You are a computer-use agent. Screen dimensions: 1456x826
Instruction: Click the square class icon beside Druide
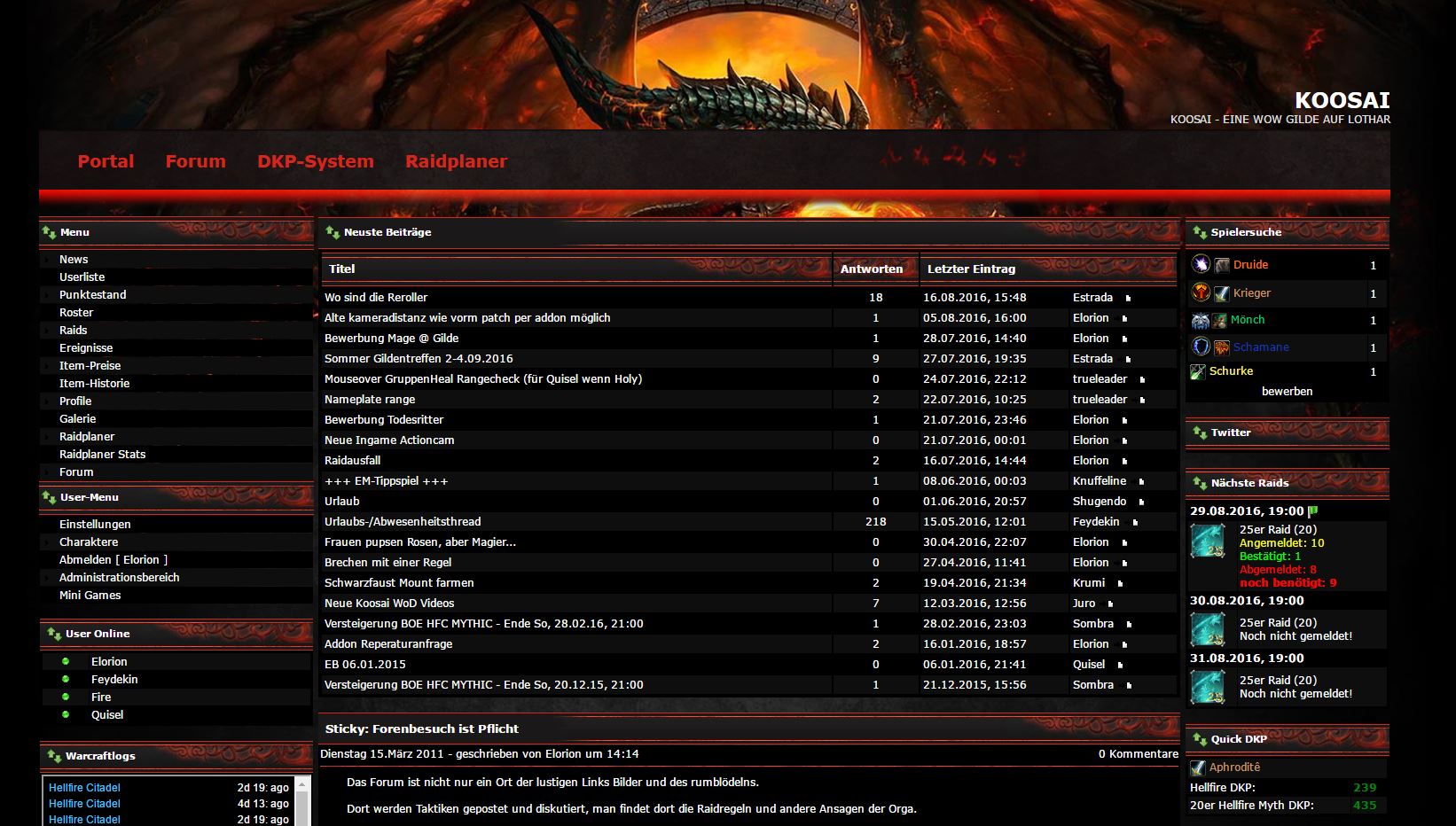tap(1222, 265)
